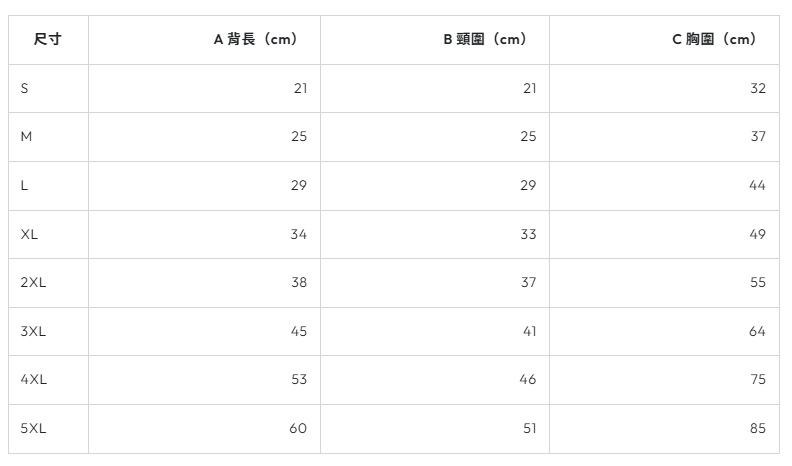Click chest value 37 for size M
This screenshot has height=466, width=792.
(757, 137)
